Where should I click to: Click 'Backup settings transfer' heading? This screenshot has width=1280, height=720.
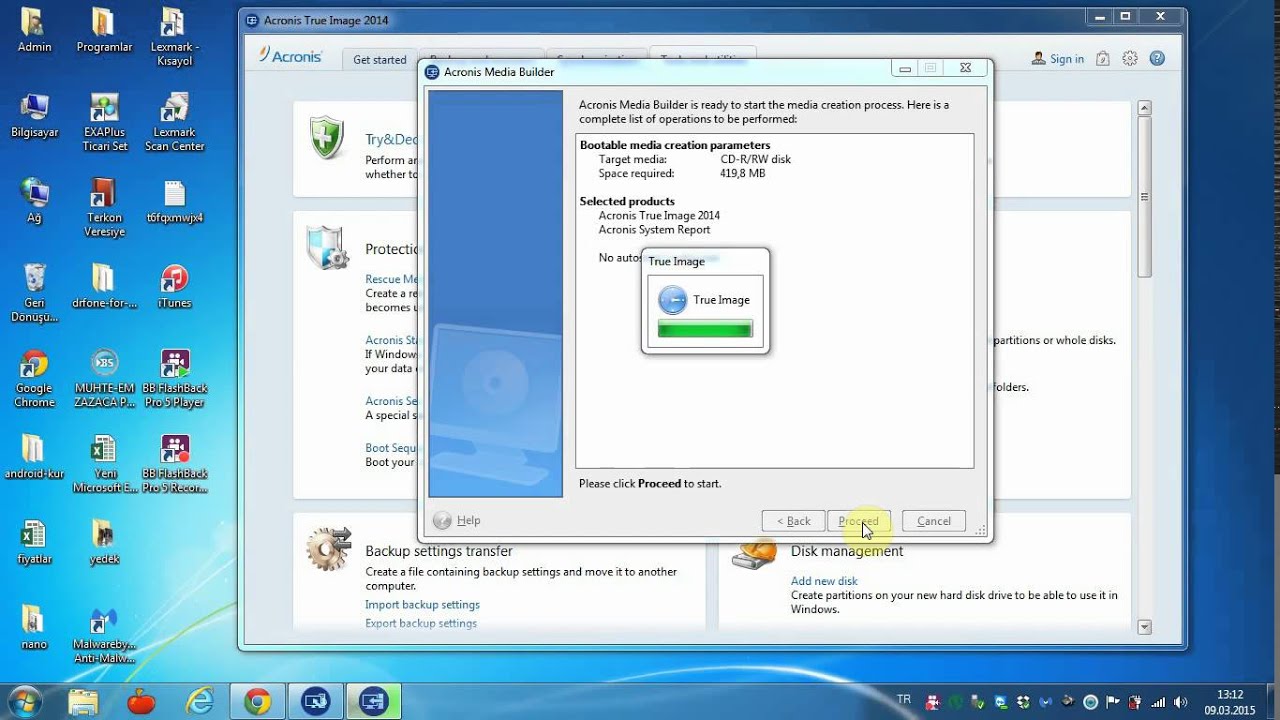pyautogui.click(x=439, y=551)
